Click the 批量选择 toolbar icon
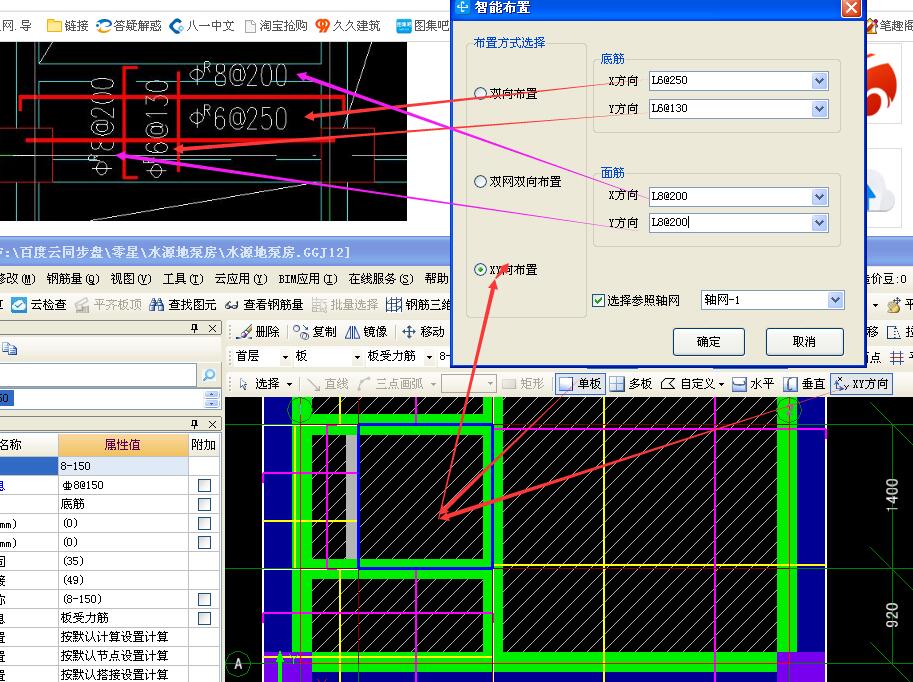 (x=319, y=305)
